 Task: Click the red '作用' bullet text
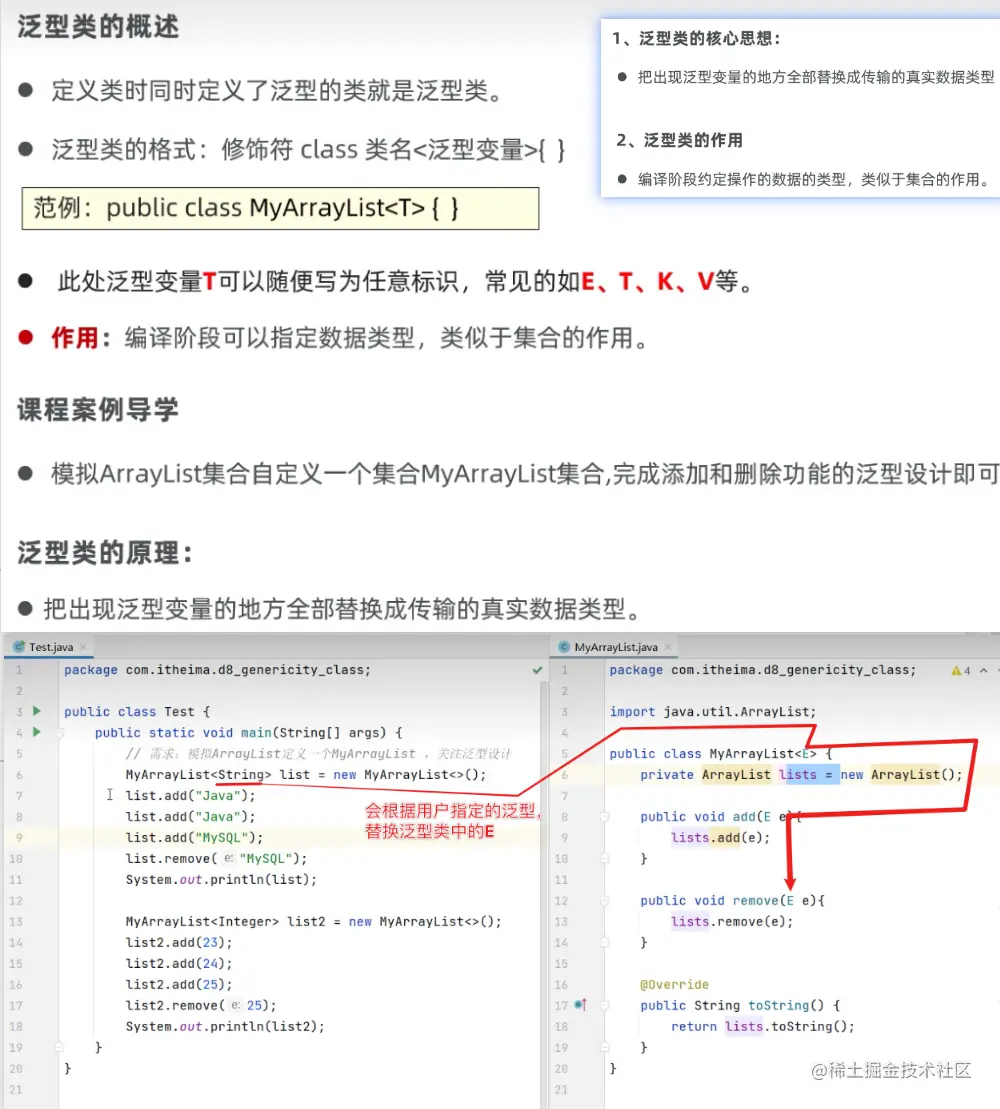tap(74, 337)
